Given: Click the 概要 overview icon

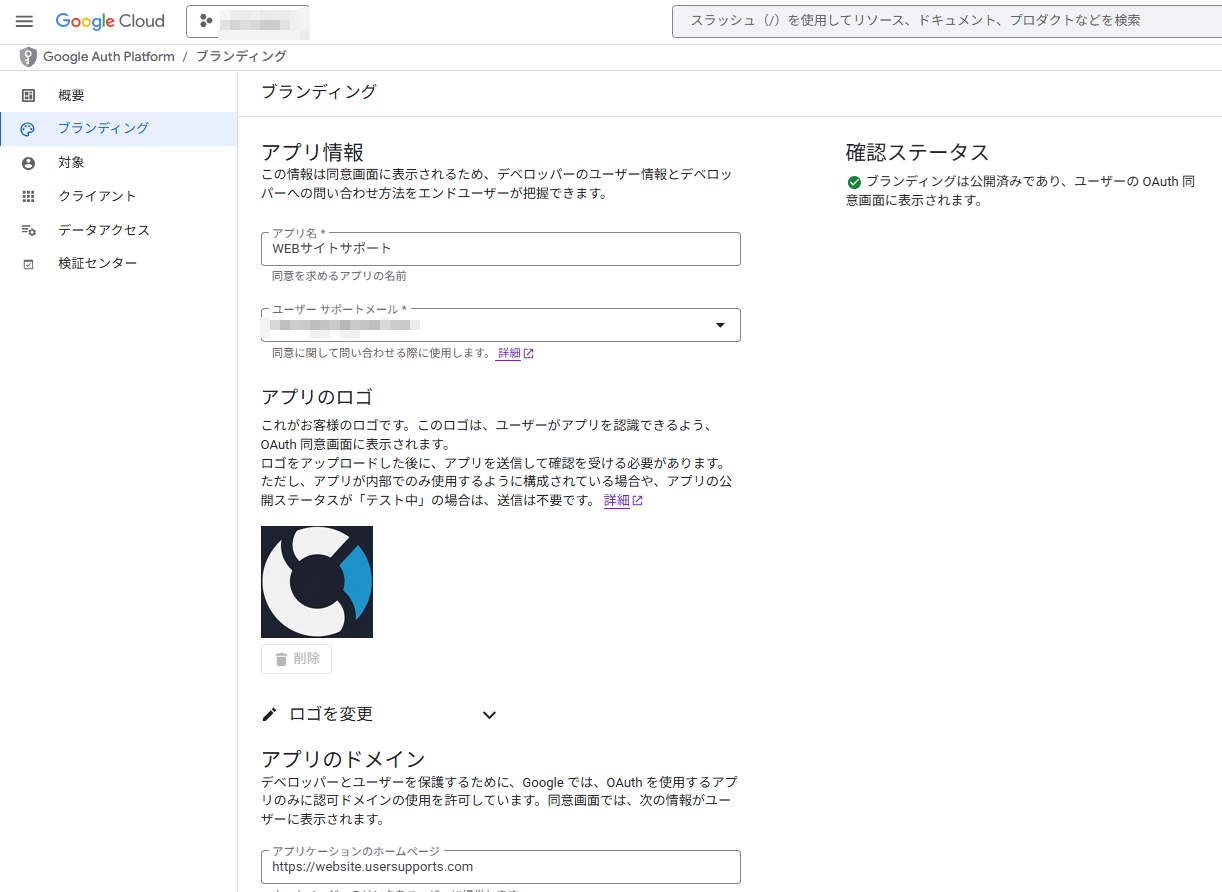Looking at the screenshot, I should (28, 96).
